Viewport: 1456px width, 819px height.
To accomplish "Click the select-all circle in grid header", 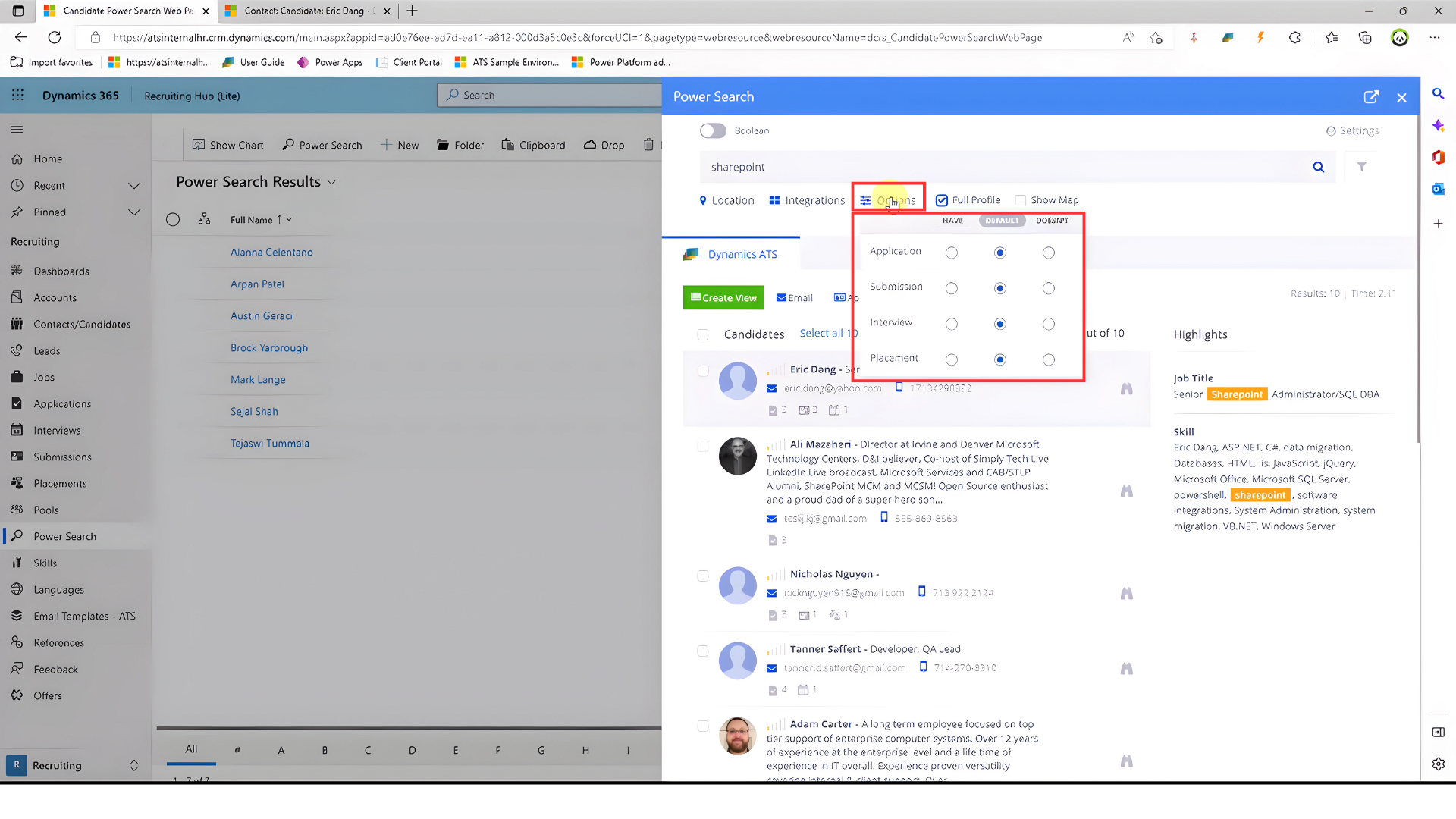I will 173,220.
